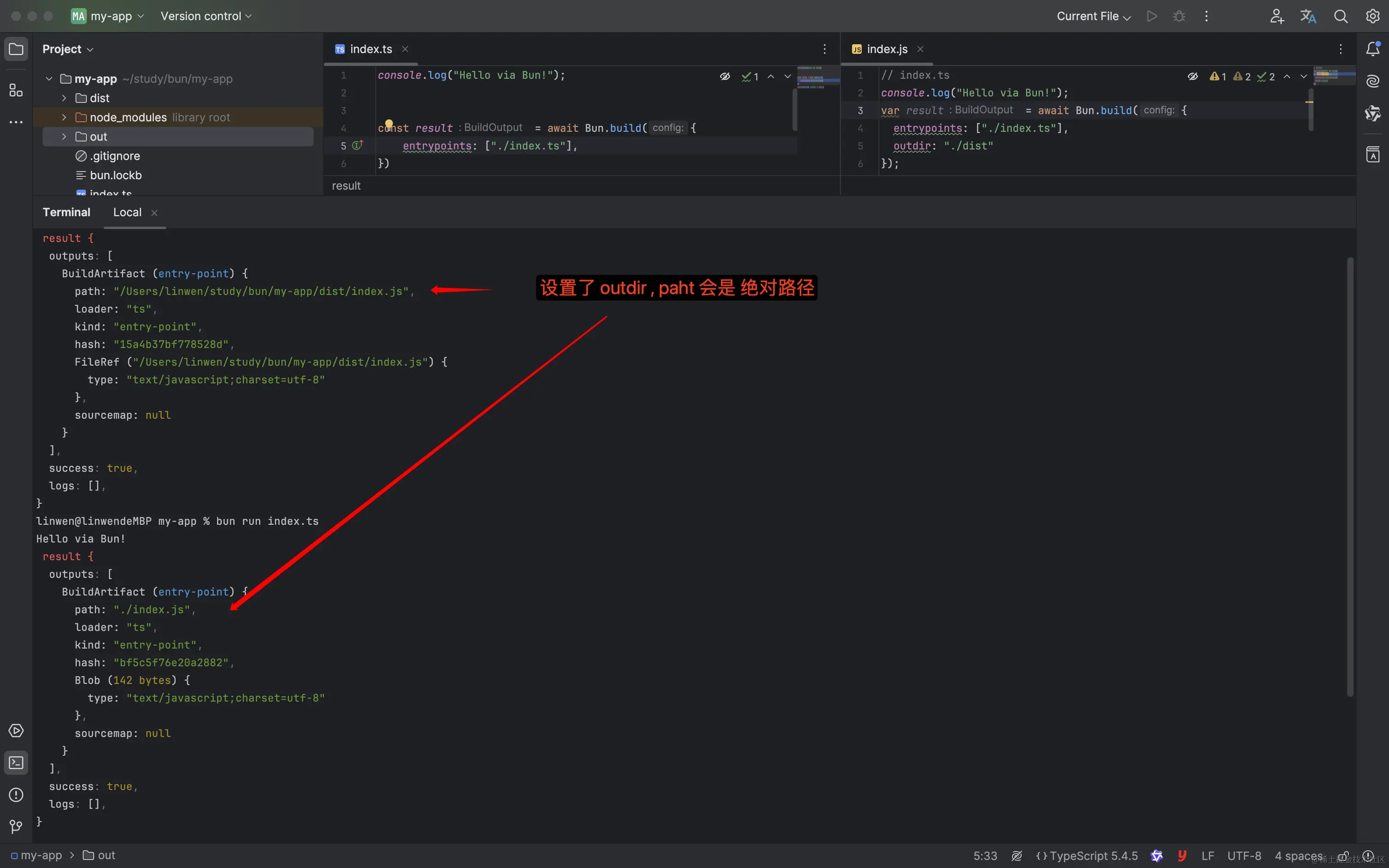Open the AI Assistant spiral icon
Image resolution: width=1389 pixels, height=868 pixels.
pyautogui.click(x=1373, y=81)
